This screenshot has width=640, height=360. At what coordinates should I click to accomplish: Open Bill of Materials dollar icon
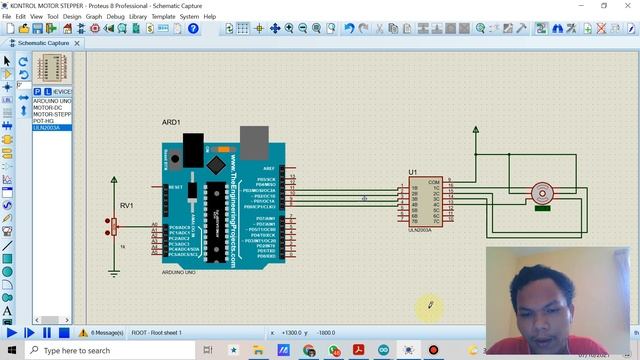point(150,29)
